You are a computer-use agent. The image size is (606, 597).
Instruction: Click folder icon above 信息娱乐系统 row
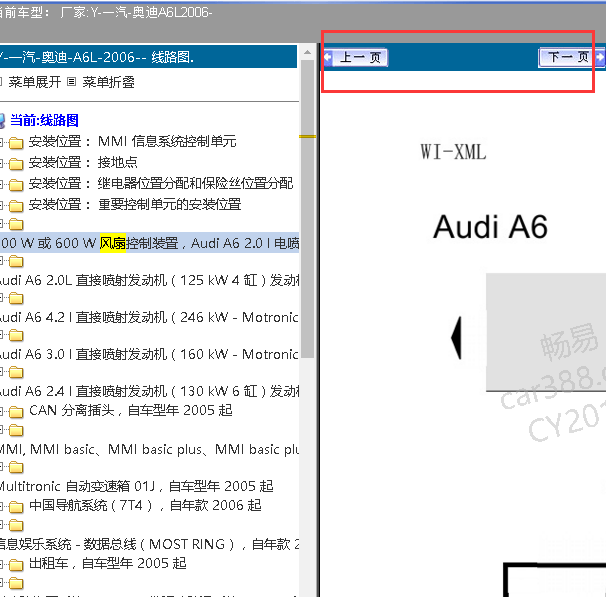[16, 525]
